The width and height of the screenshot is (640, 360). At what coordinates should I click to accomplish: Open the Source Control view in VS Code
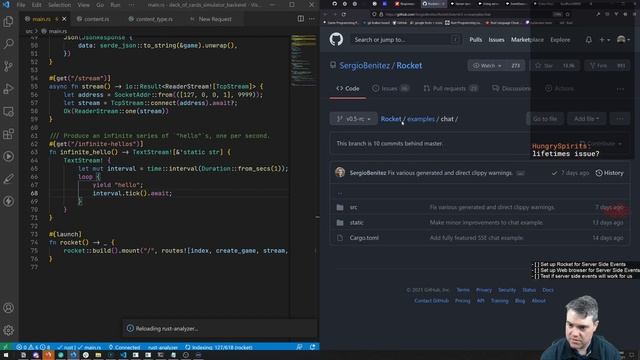coord(8,66)
